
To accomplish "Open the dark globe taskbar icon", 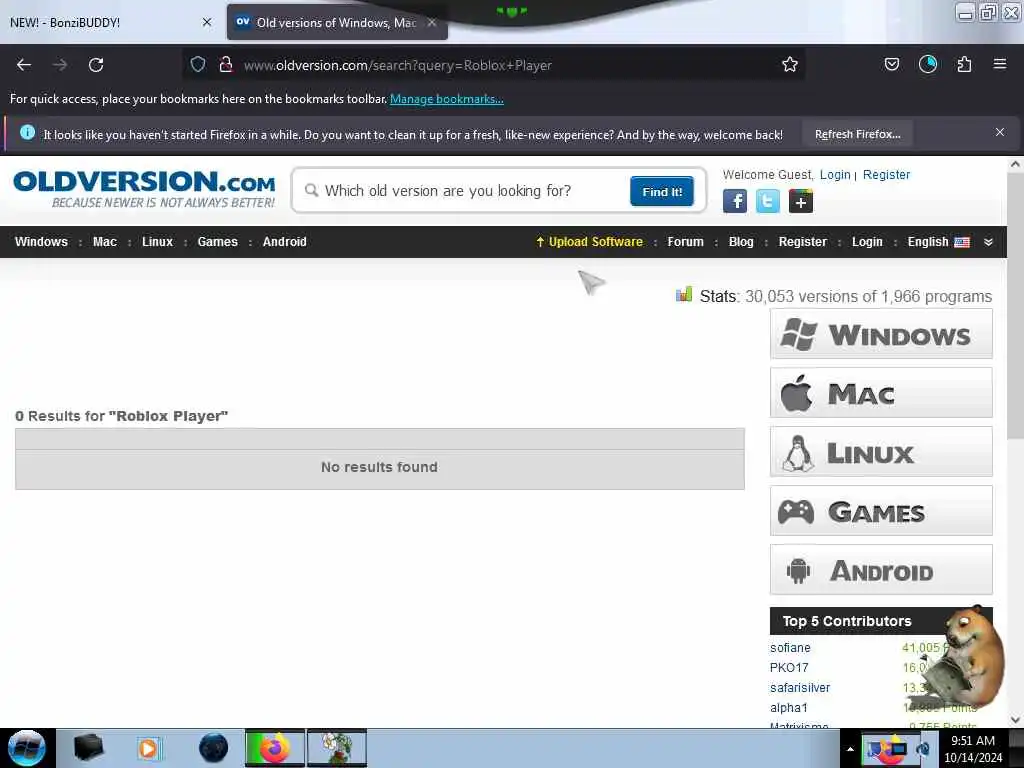I will tap(213, 748).
